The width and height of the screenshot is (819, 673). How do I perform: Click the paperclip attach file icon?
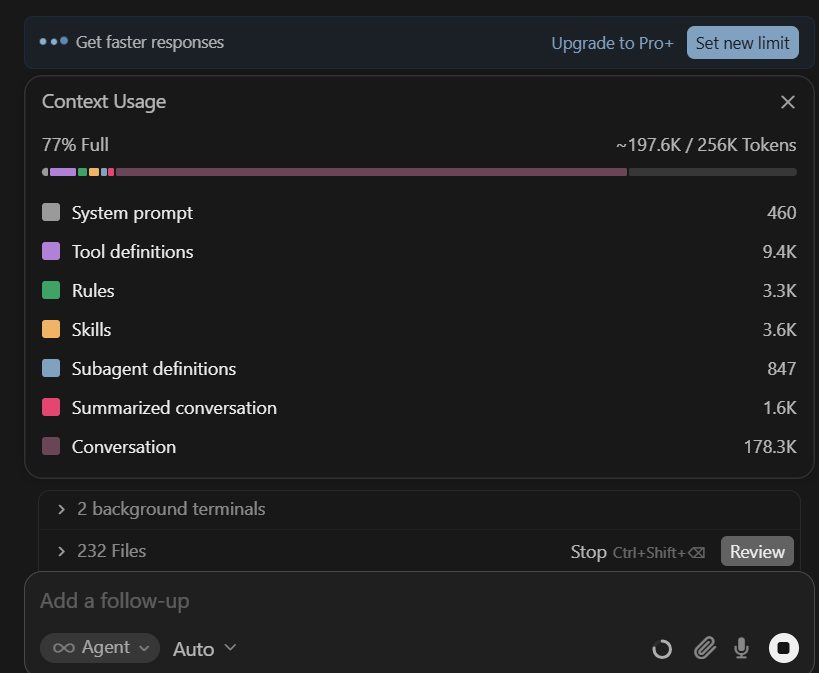(705, 648)
